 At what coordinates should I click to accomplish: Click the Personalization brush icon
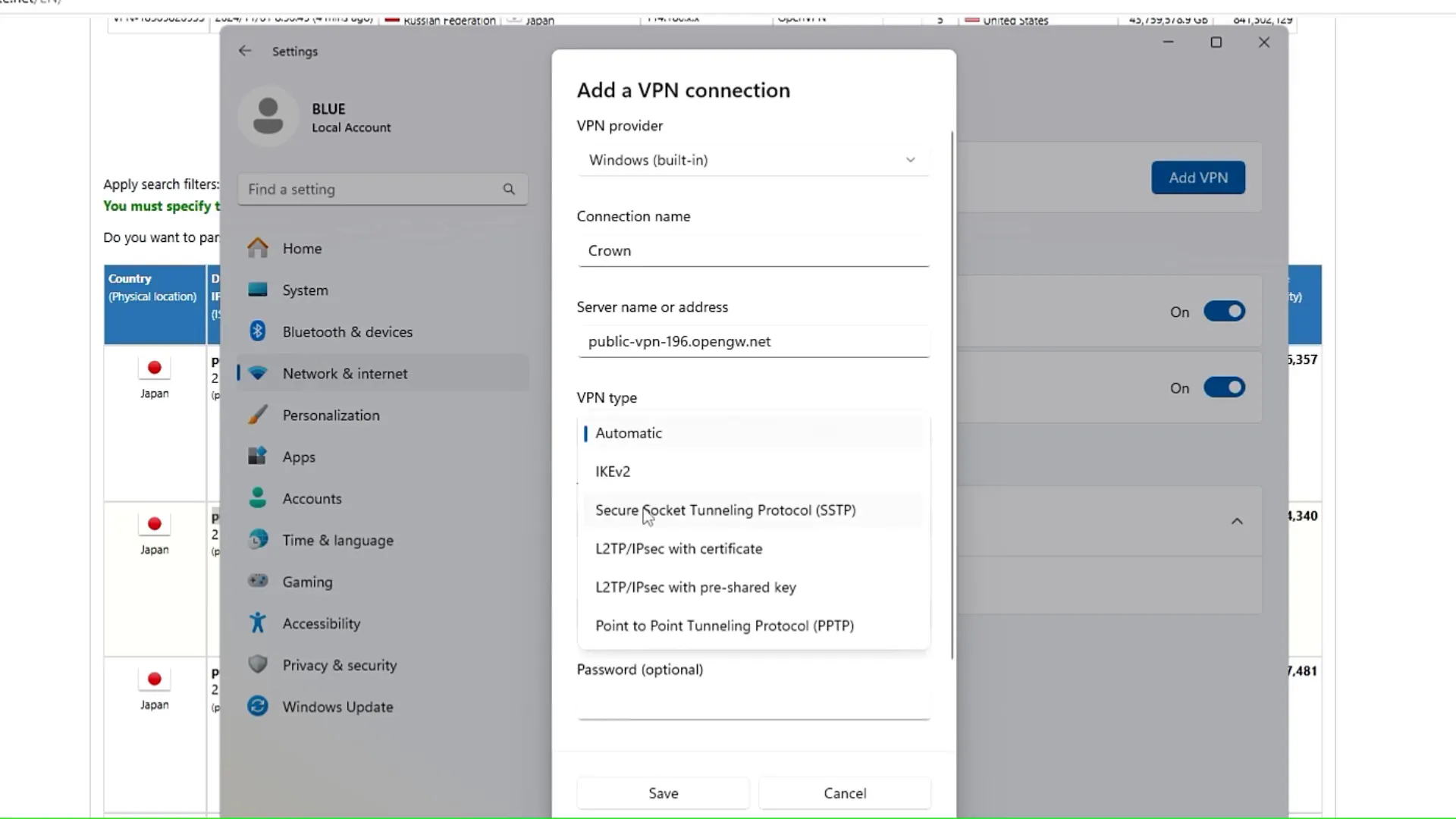pos(258,415)
